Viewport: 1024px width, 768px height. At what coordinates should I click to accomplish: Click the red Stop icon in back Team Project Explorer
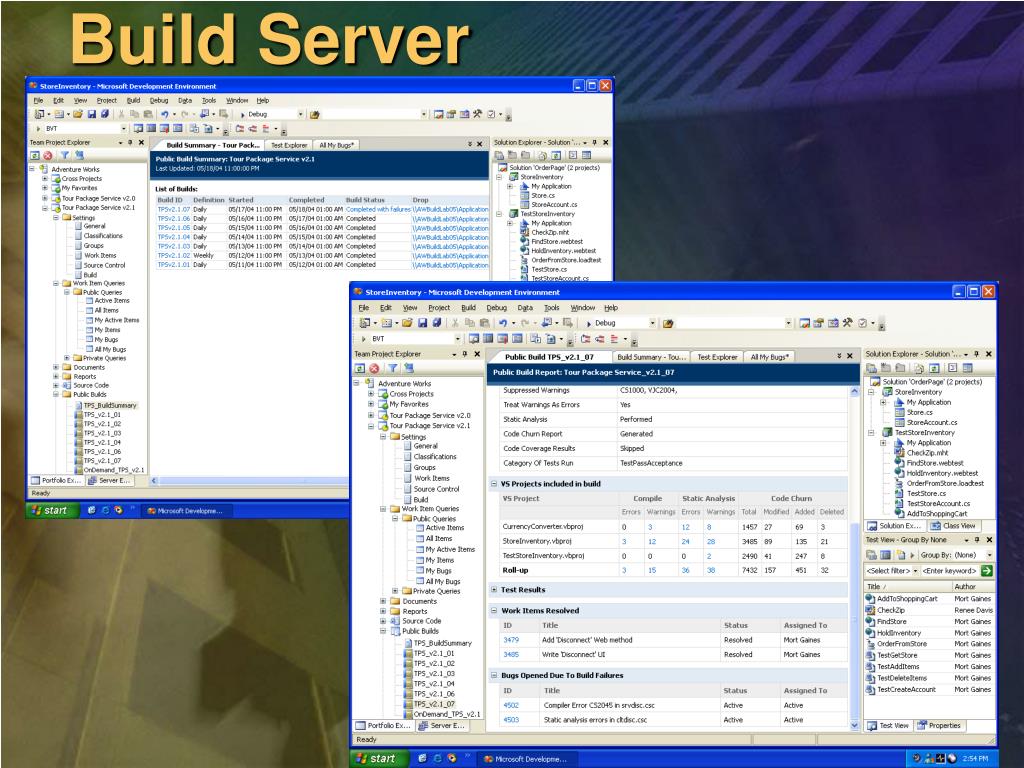[48, 155]
